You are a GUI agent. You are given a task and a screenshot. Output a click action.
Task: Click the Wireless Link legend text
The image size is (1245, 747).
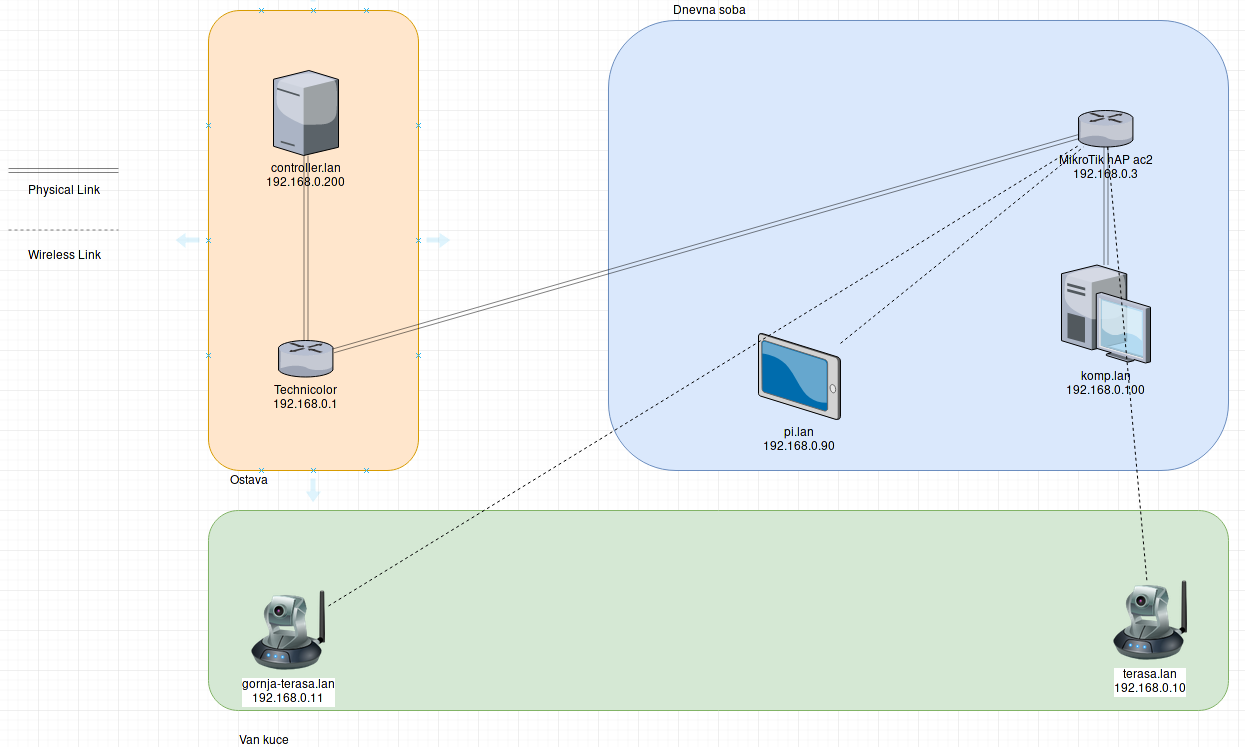tap(64, 255)
